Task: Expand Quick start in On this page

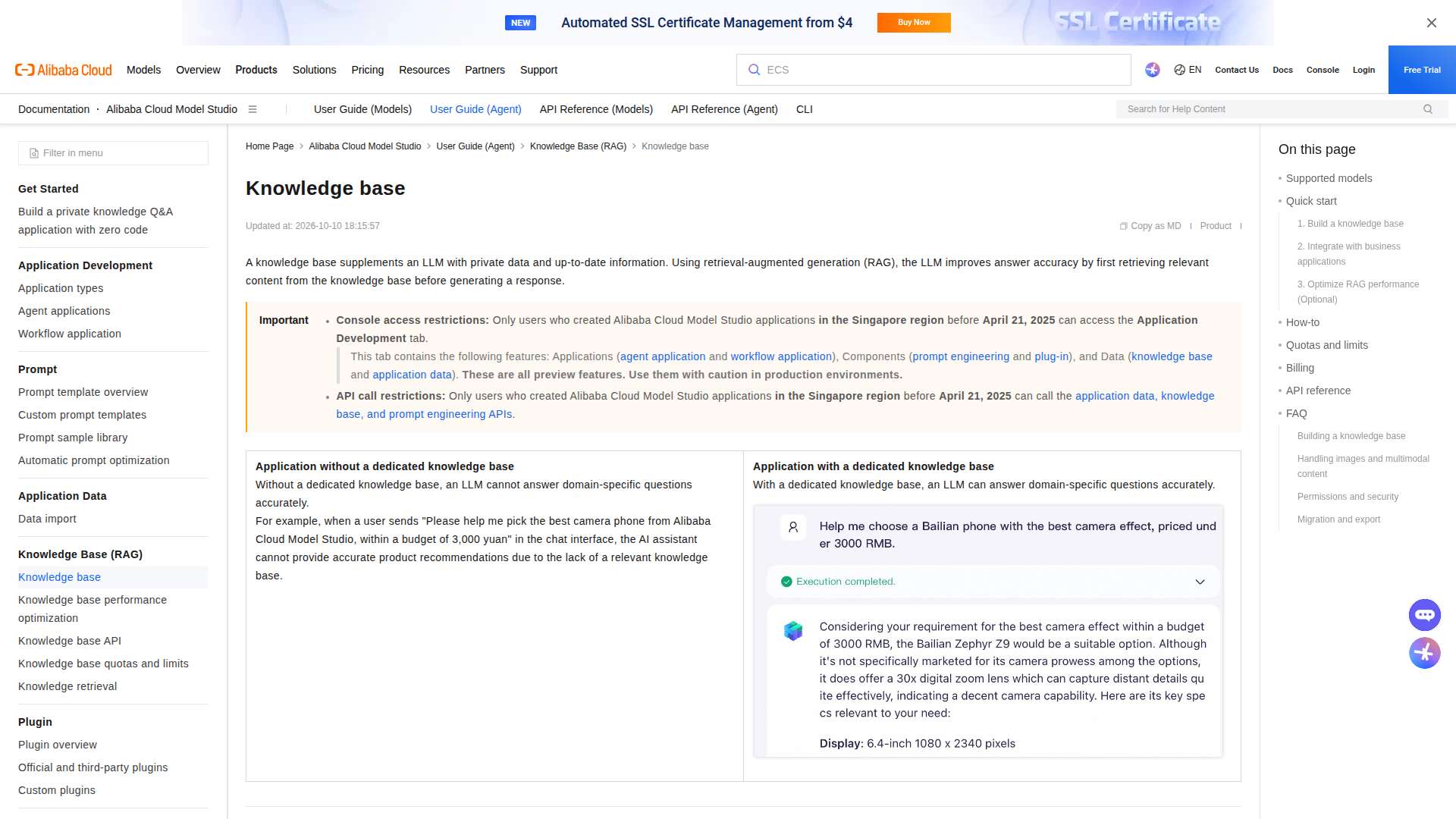Action: (x=1311, y=201)
